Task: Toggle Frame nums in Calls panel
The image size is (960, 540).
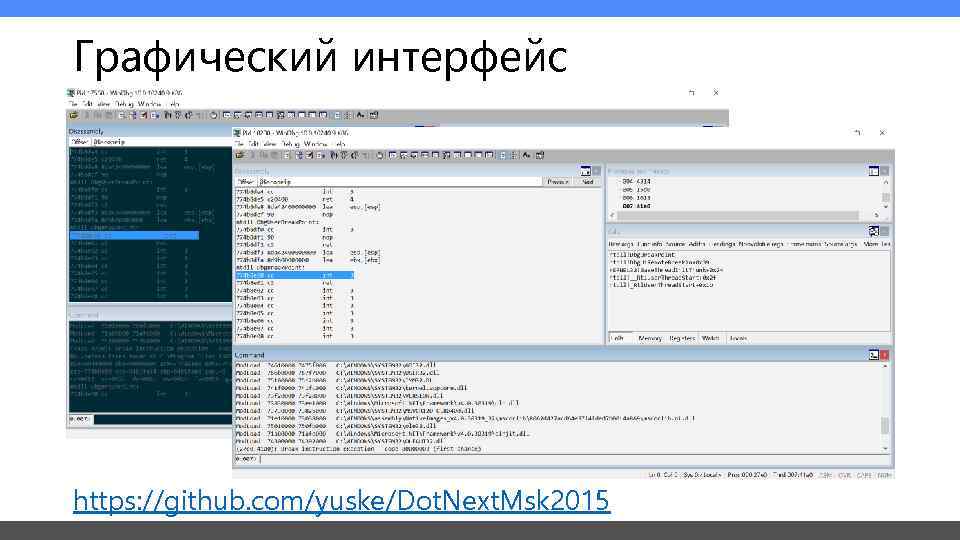Action: (804, 244)
